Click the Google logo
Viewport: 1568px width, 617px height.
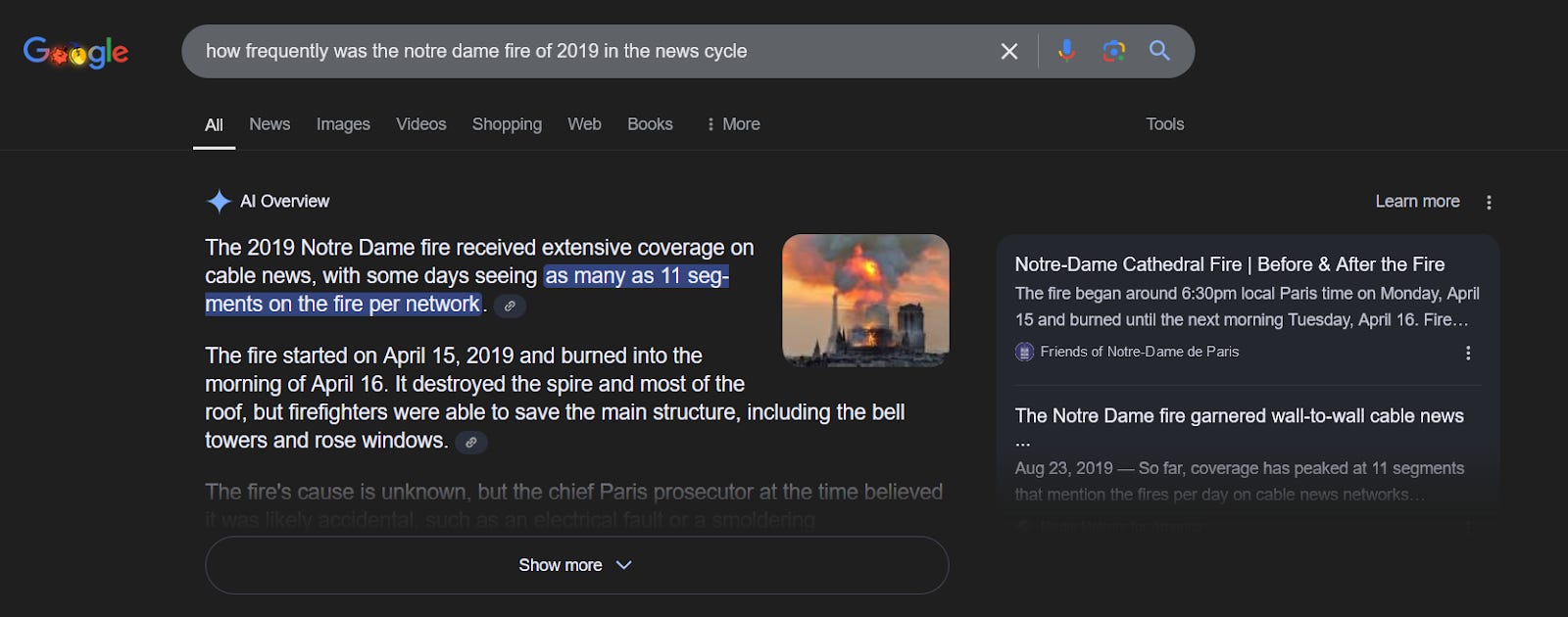click(x=75, y=52)
